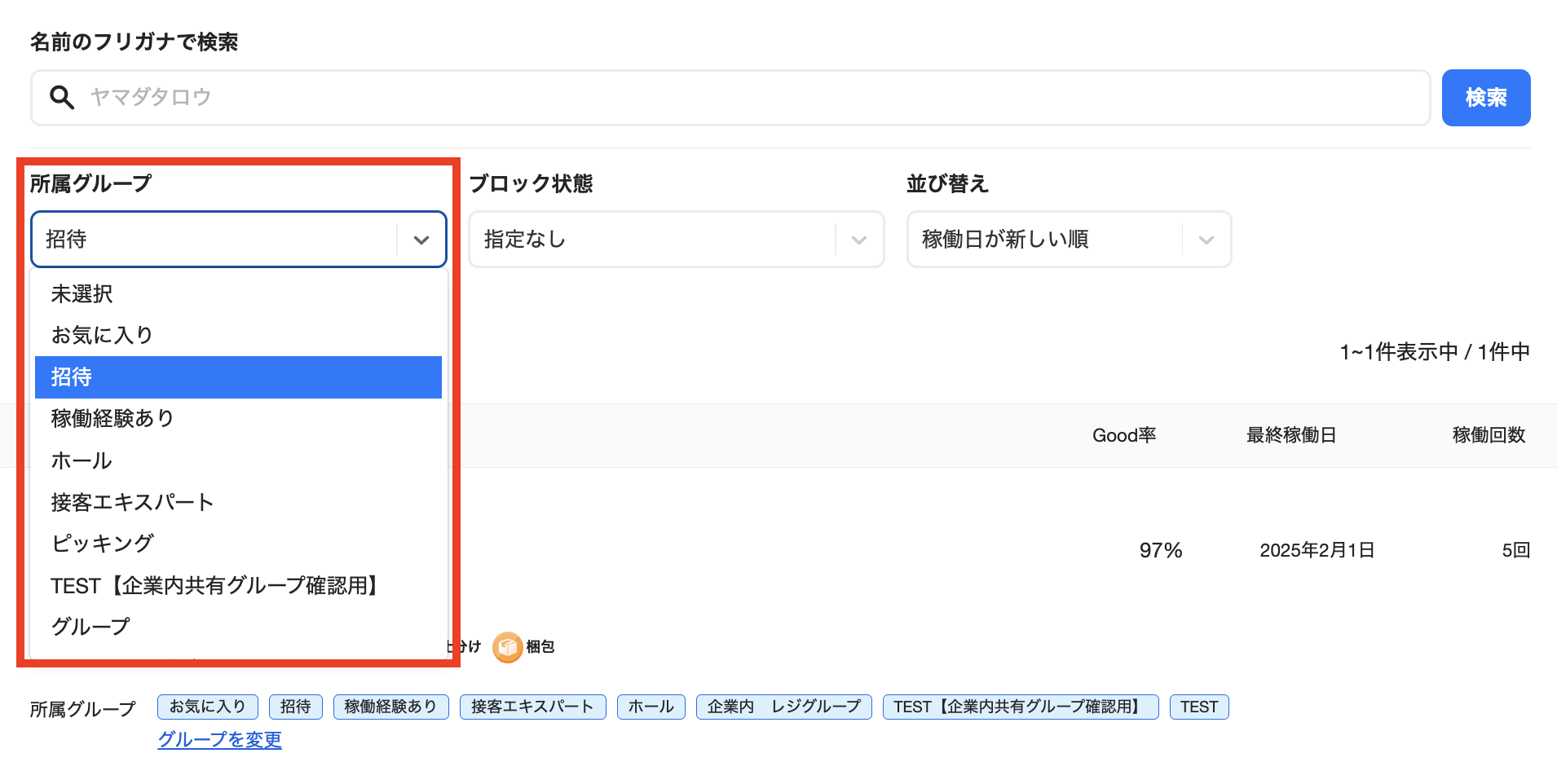This screenshot has width=1557, height=784.
Task: Select highlighted 招待 option in the list
Action: point(238,377)
